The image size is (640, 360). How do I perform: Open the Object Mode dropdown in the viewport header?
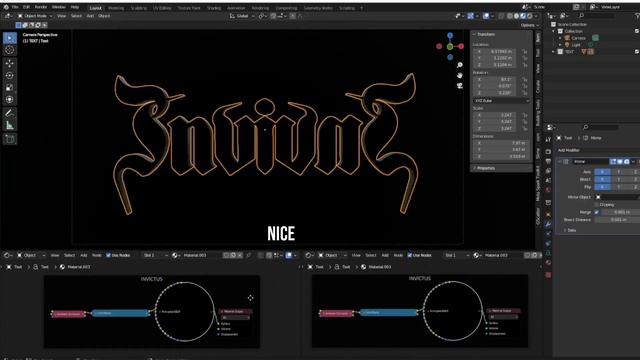tap(35, 16)
